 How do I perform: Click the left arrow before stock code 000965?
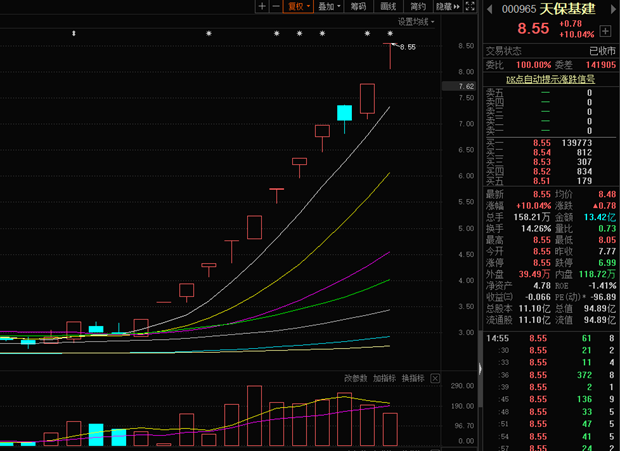click(x=488, y=8)
